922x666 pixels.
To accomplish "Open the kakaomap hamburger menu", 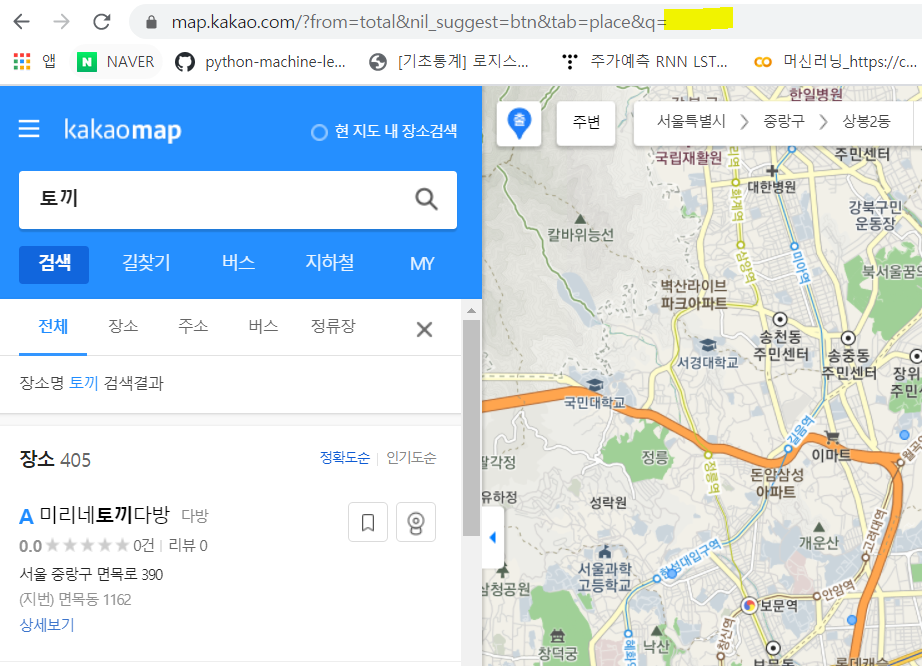I will pos(29,129).
